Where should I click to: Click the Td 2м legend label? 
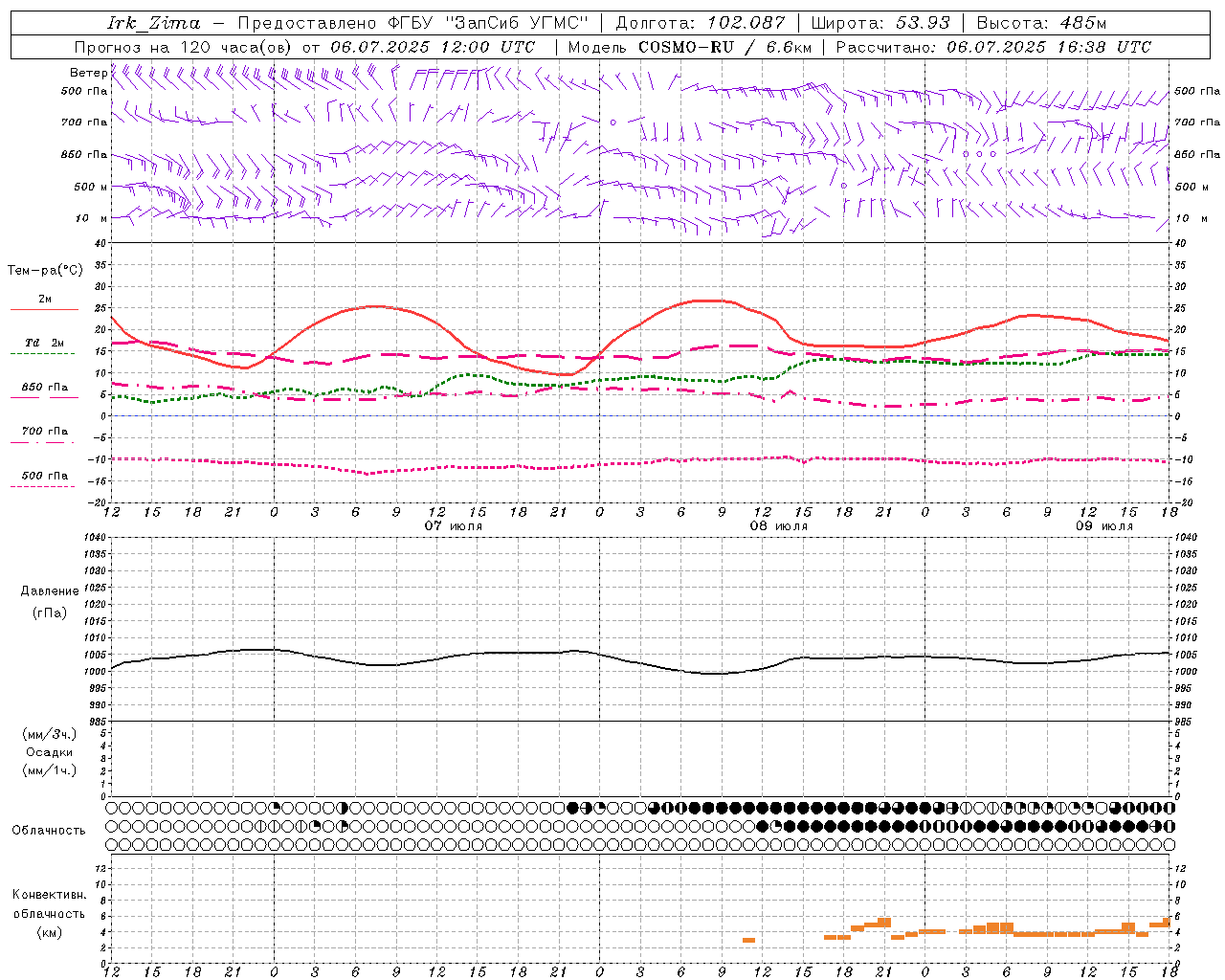pyautogui.click(x=44, y=343)
